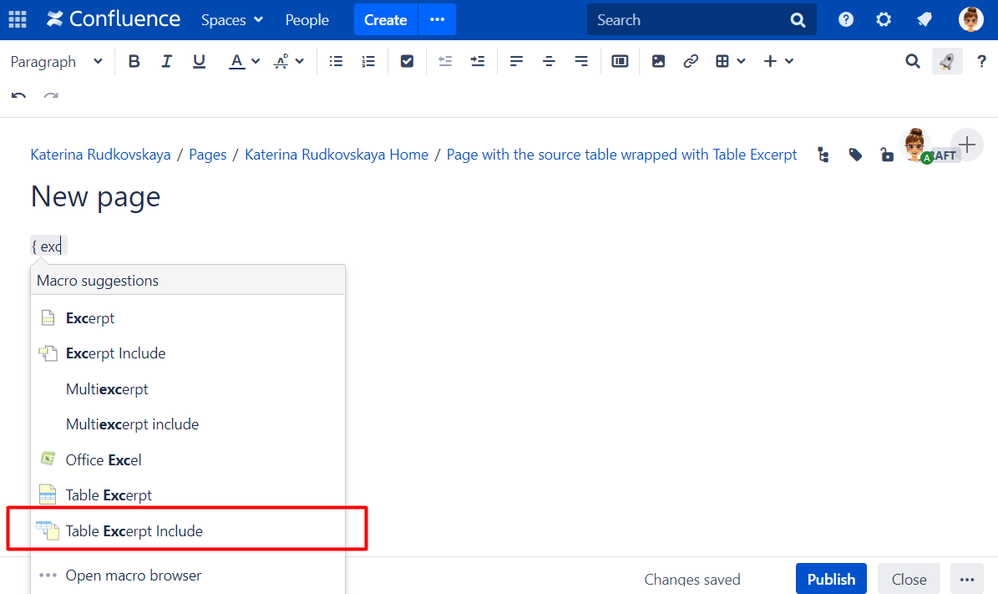998x594 pixels.
Task: Select Multiexcerpt include macro
Action: coord(188,424)
